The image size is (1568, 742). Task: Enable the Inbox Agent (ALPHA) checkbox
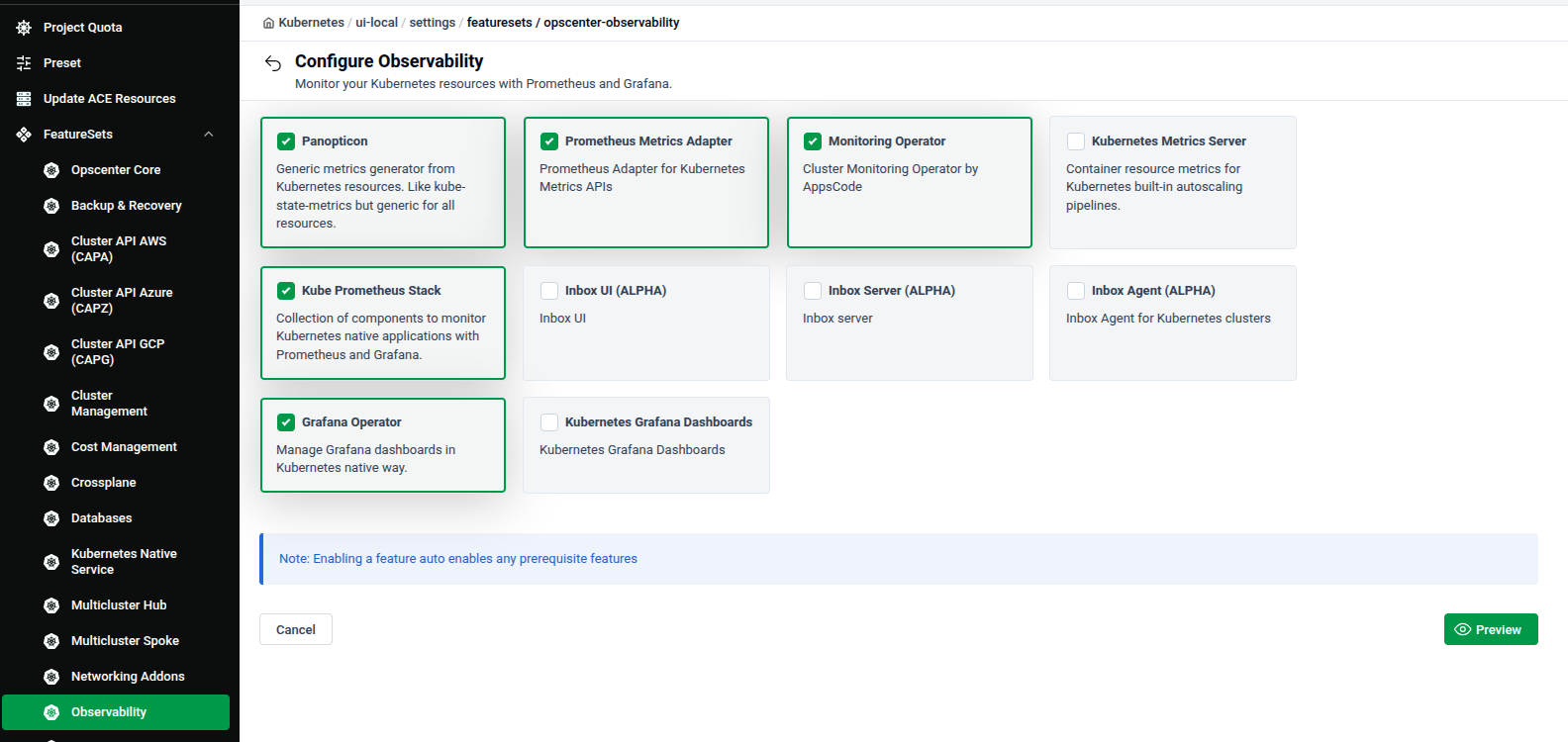pyautogui.click(x=1076, y=291)
